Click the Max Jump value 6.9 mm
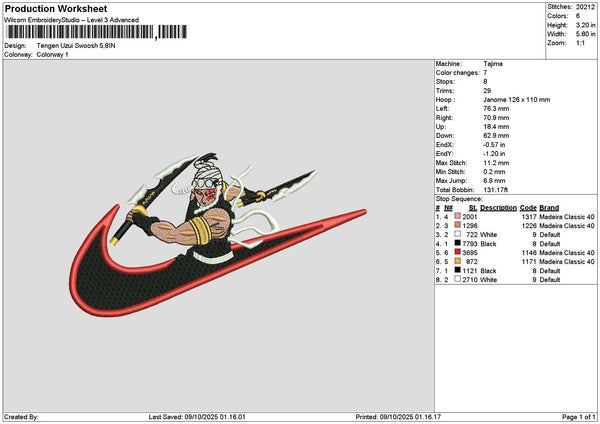 click(x=494, y=181)
